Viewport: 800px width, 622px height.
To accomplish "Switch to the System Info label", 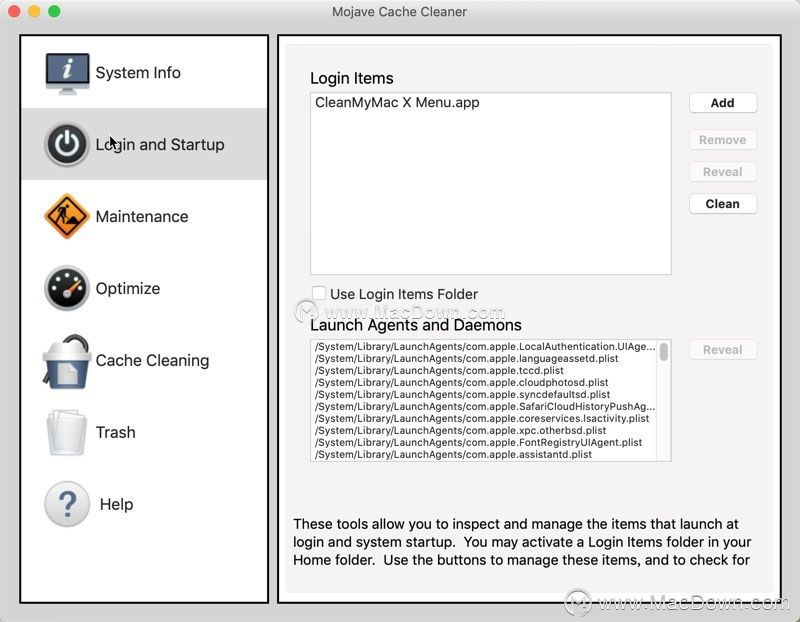I will [x=138, y=73].
